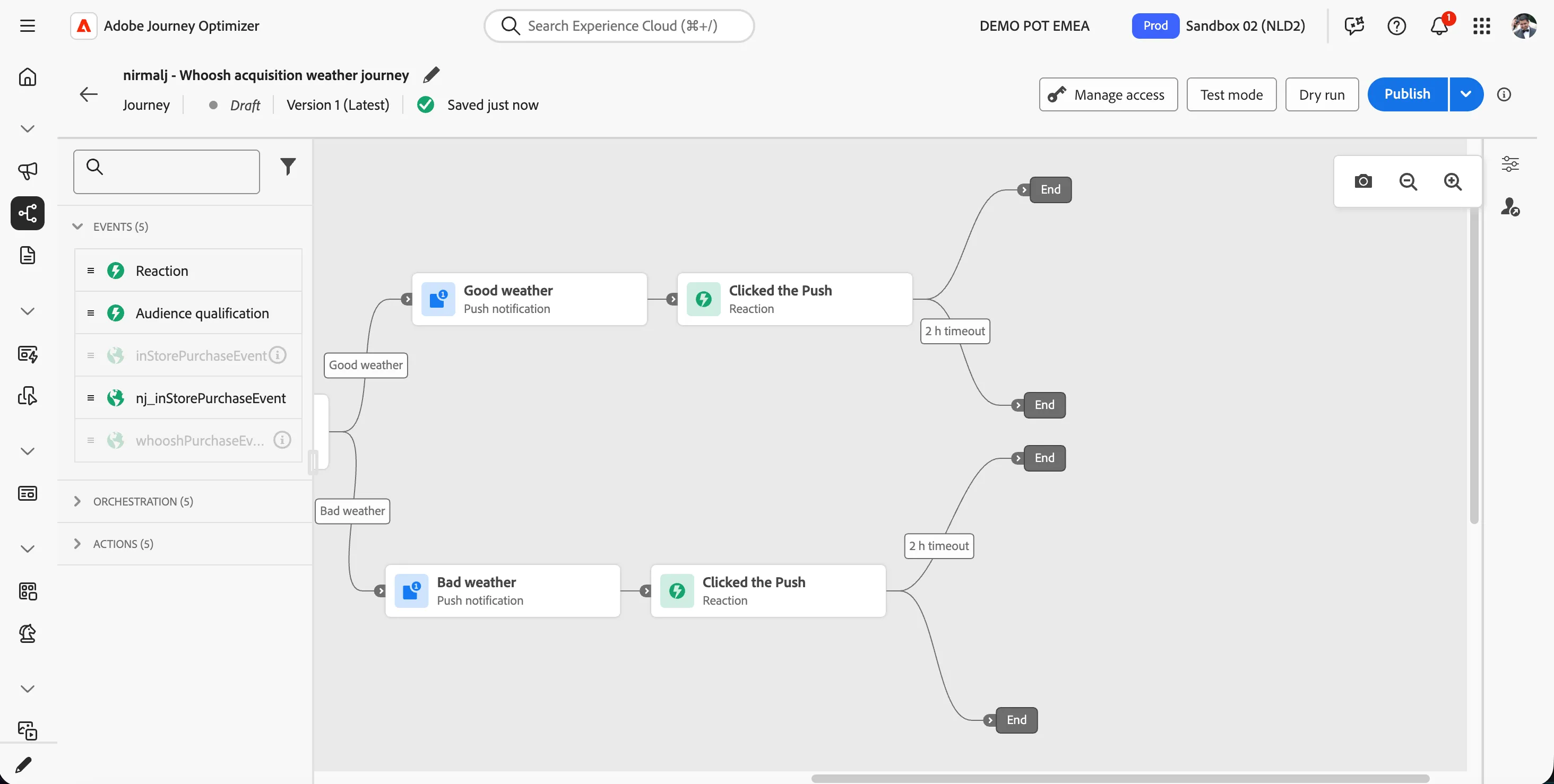Click the camera snapshot icon on canvas
Viewport: 1554px width, 784px height.
pos(1363,181)
